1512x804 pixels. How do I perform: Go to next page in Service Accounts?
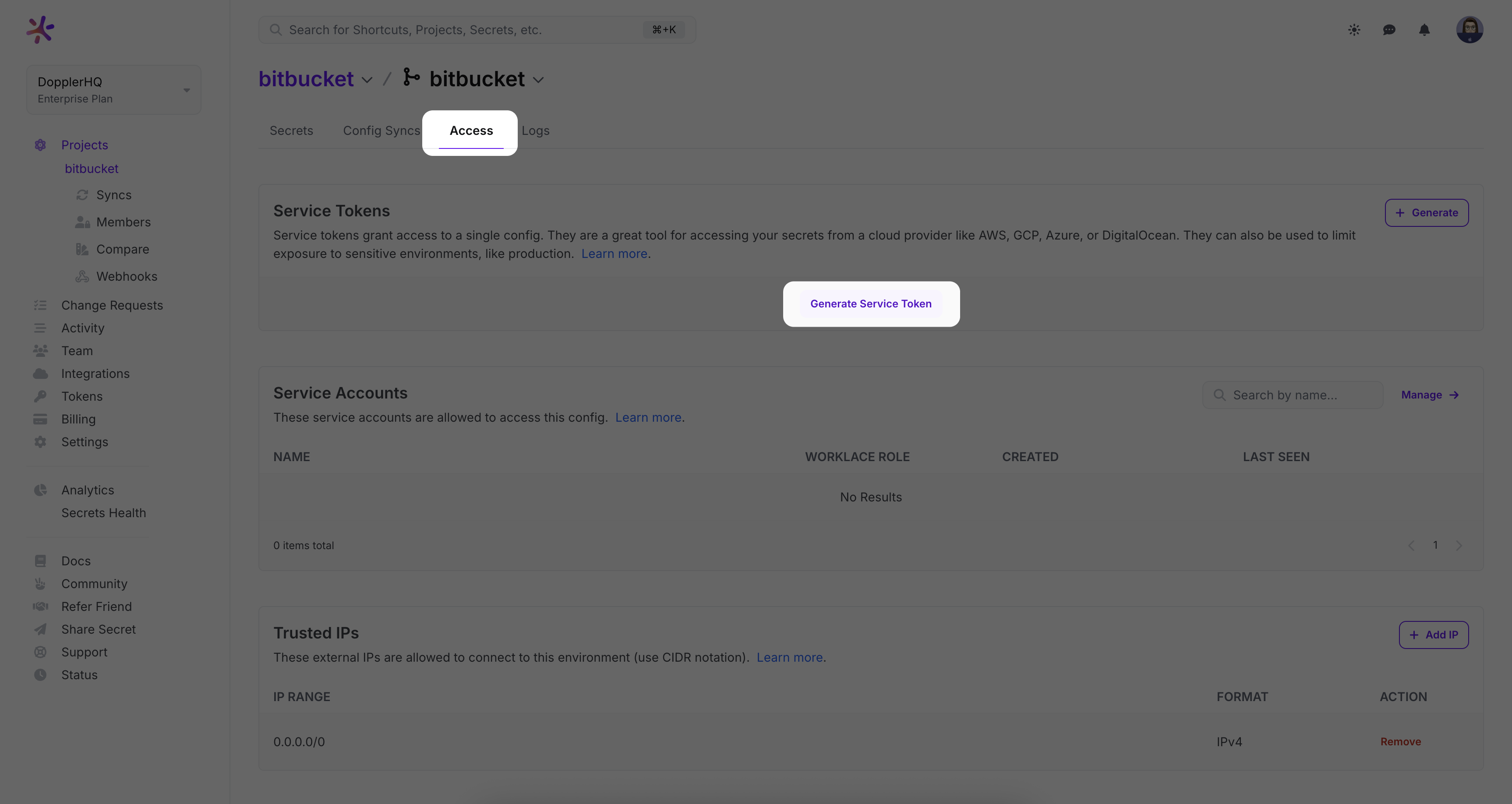(1459, 545)
